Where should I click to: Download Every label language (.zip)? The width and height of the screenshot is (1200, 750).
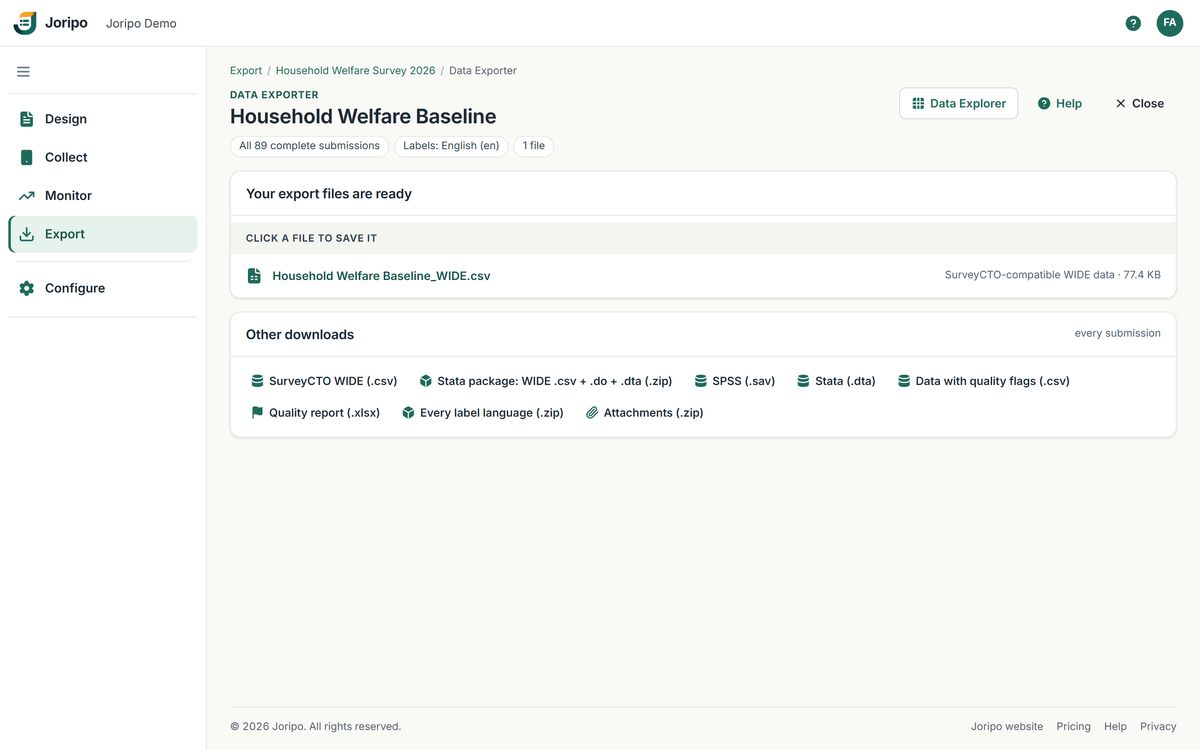pos(483,413)
